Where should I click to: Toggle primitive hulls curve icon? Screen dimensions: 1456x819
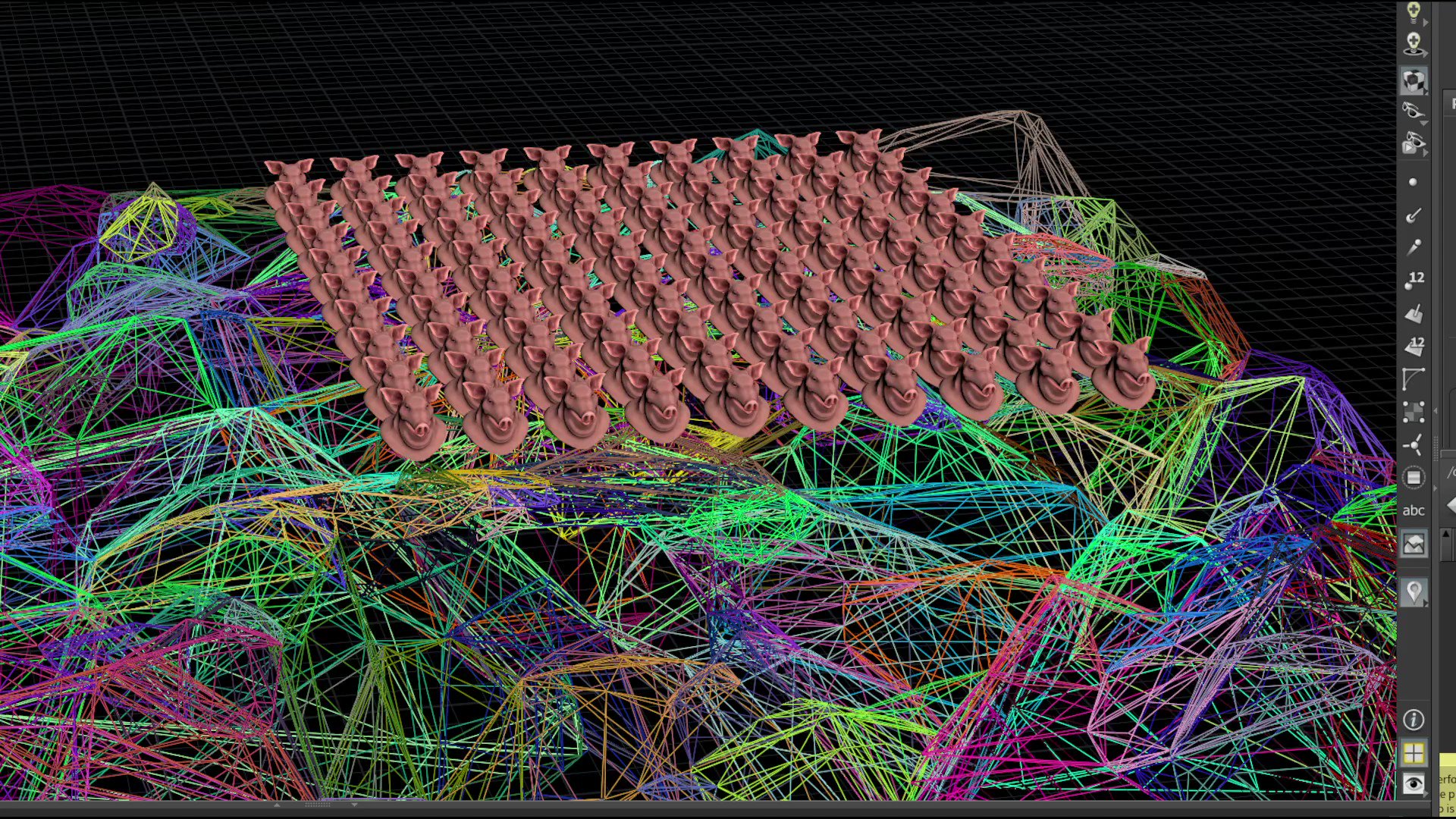point(1413,378)
